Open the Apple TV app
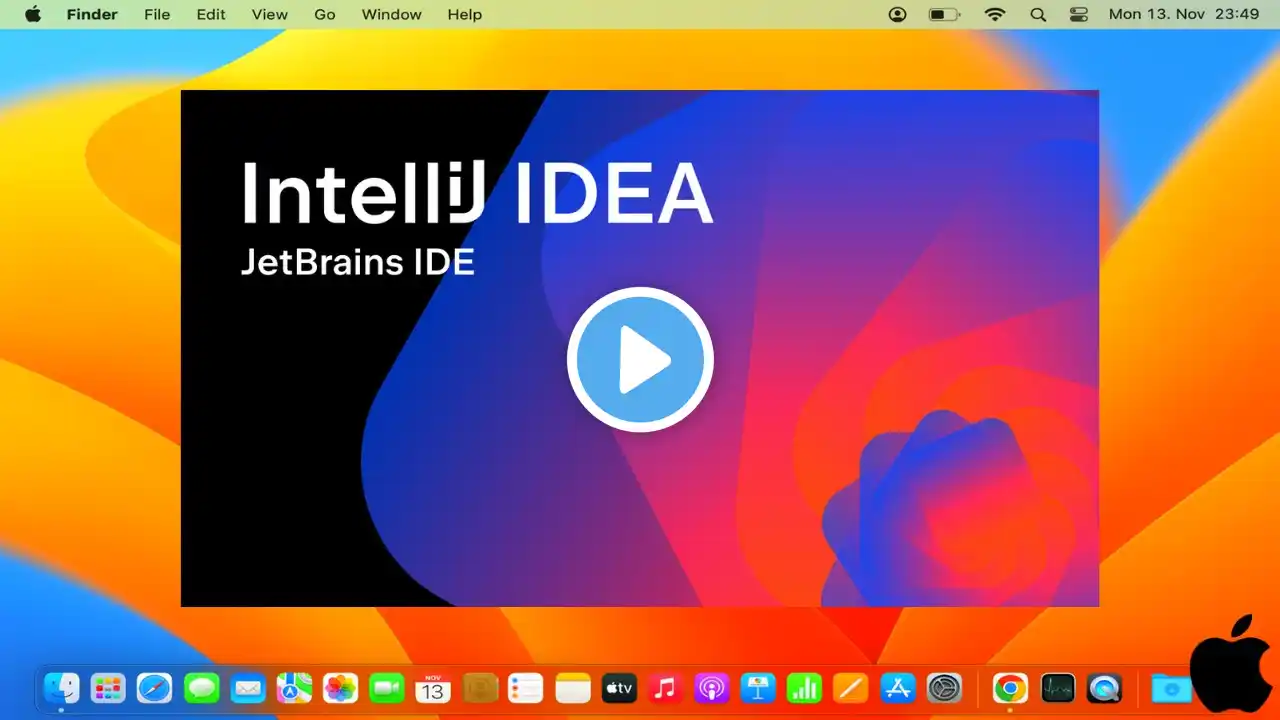1280x720 pixels. coord(619,688)
